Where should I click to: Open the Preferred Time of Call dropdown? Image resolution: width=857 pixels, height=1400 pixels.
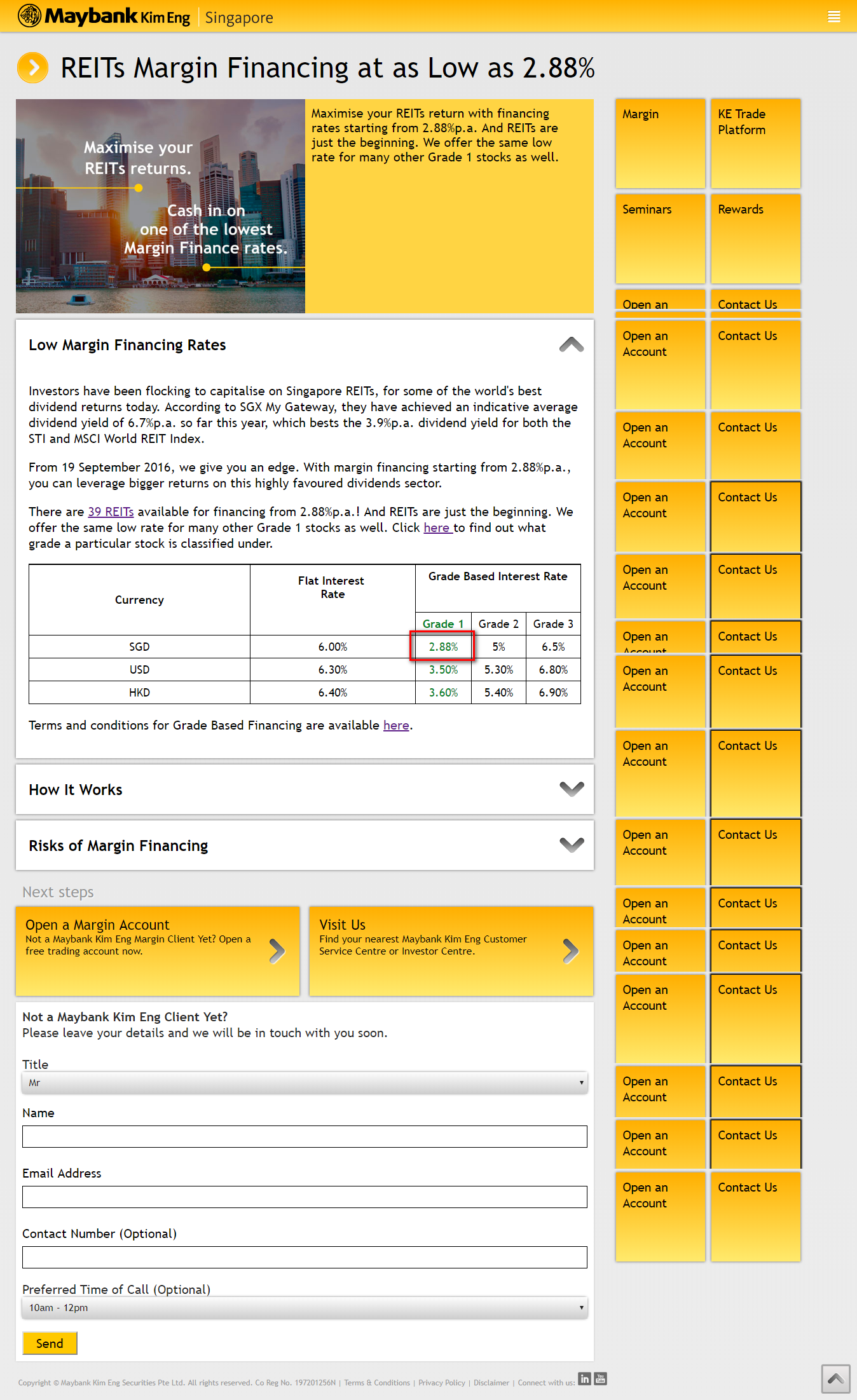point(305,1308)
